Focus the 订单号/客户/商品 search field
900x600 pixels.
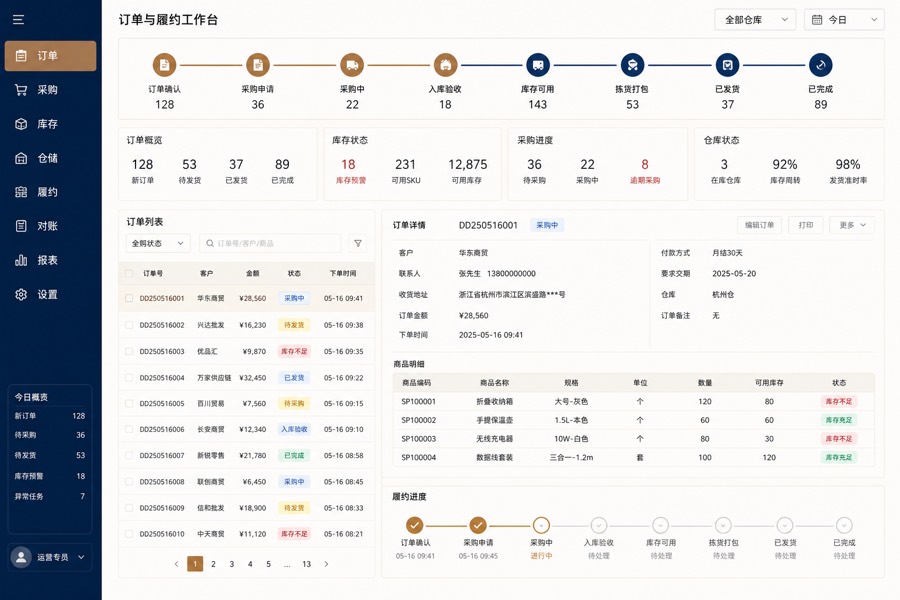click(270, 243)
